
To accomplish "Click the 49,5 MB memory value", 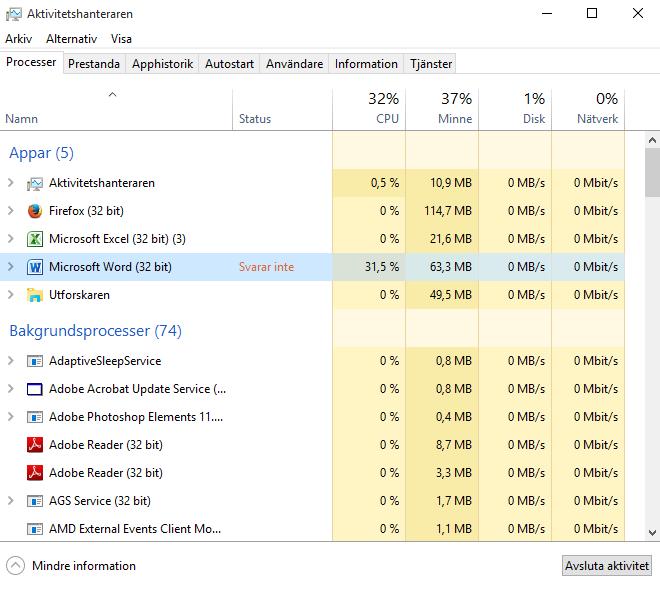I will (451, 295).
